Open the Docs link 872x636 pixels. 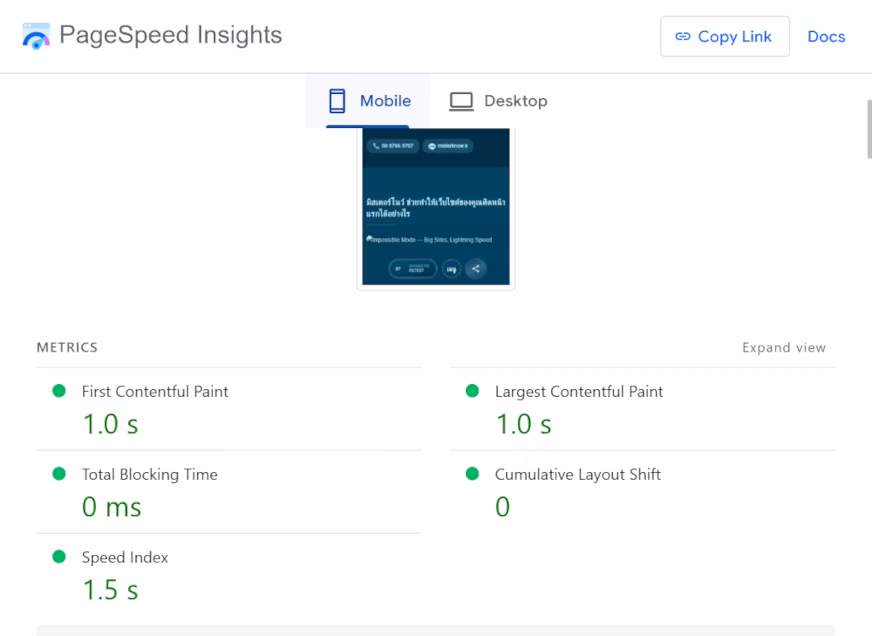[x=826, y=37]
